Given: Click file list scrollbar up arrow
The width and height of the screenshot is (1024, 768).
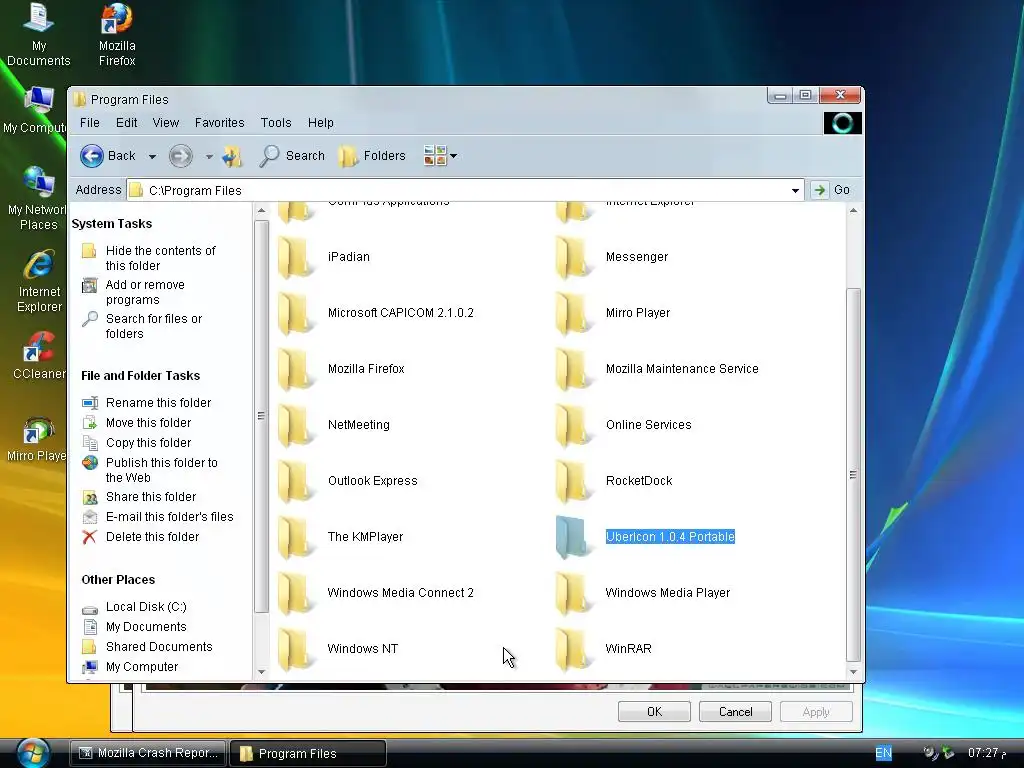Looking at the screenshot, I should click(853, 211).
